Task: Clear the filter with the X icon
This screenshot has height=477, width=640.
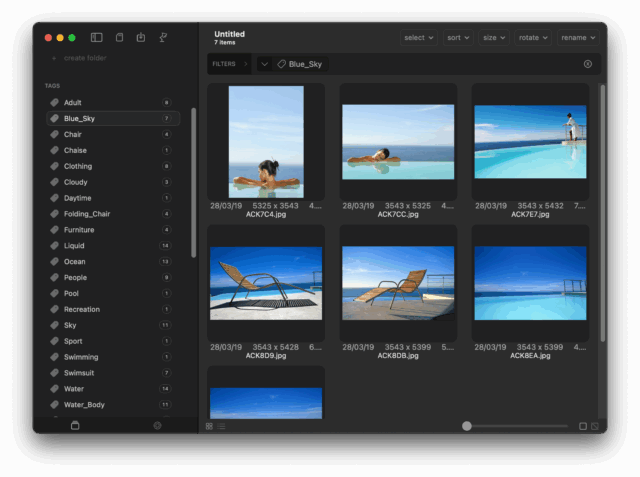Action: coord(588,64)
